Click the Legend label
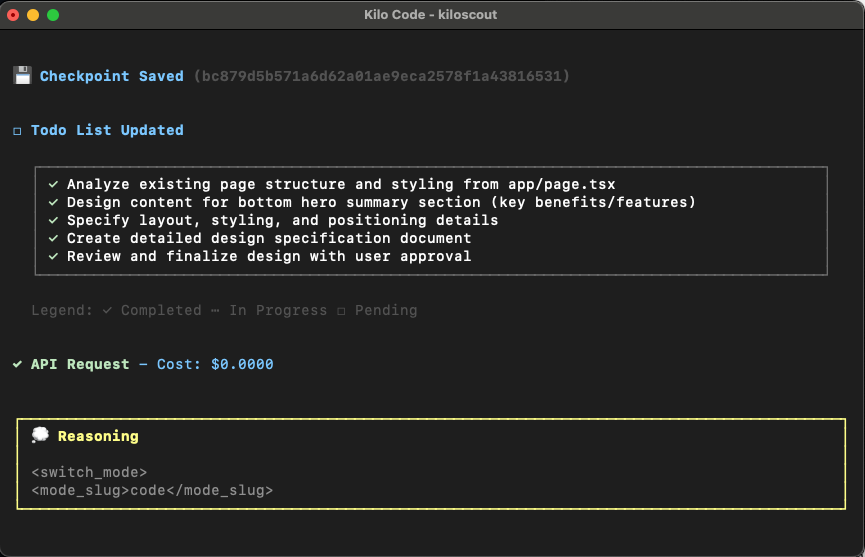 [x=62, y=310]
